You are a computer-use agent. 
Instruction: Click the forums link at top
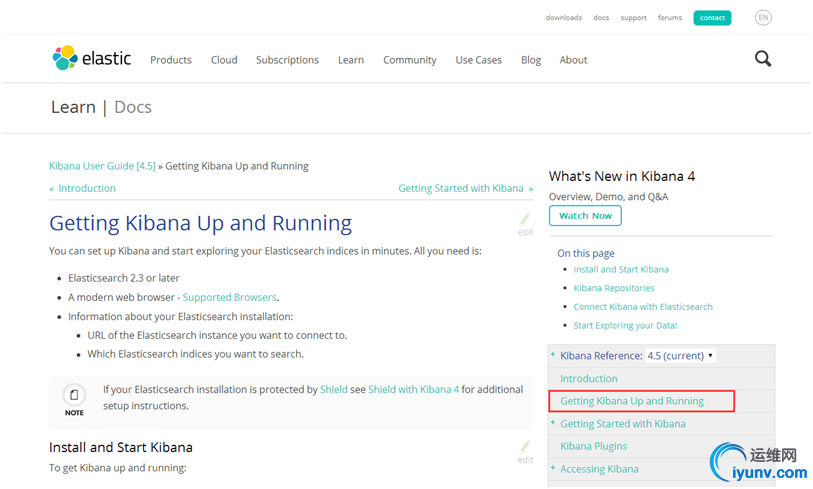pos(670,18)
